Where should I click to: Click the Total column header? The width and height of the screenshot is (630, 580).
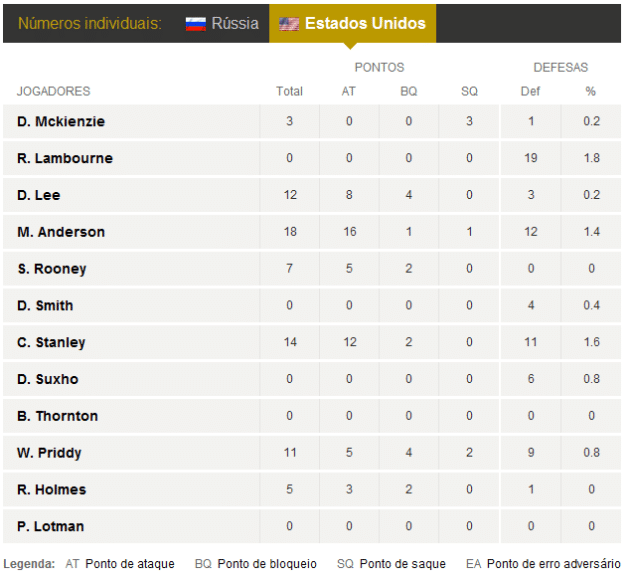coord(289,91)
